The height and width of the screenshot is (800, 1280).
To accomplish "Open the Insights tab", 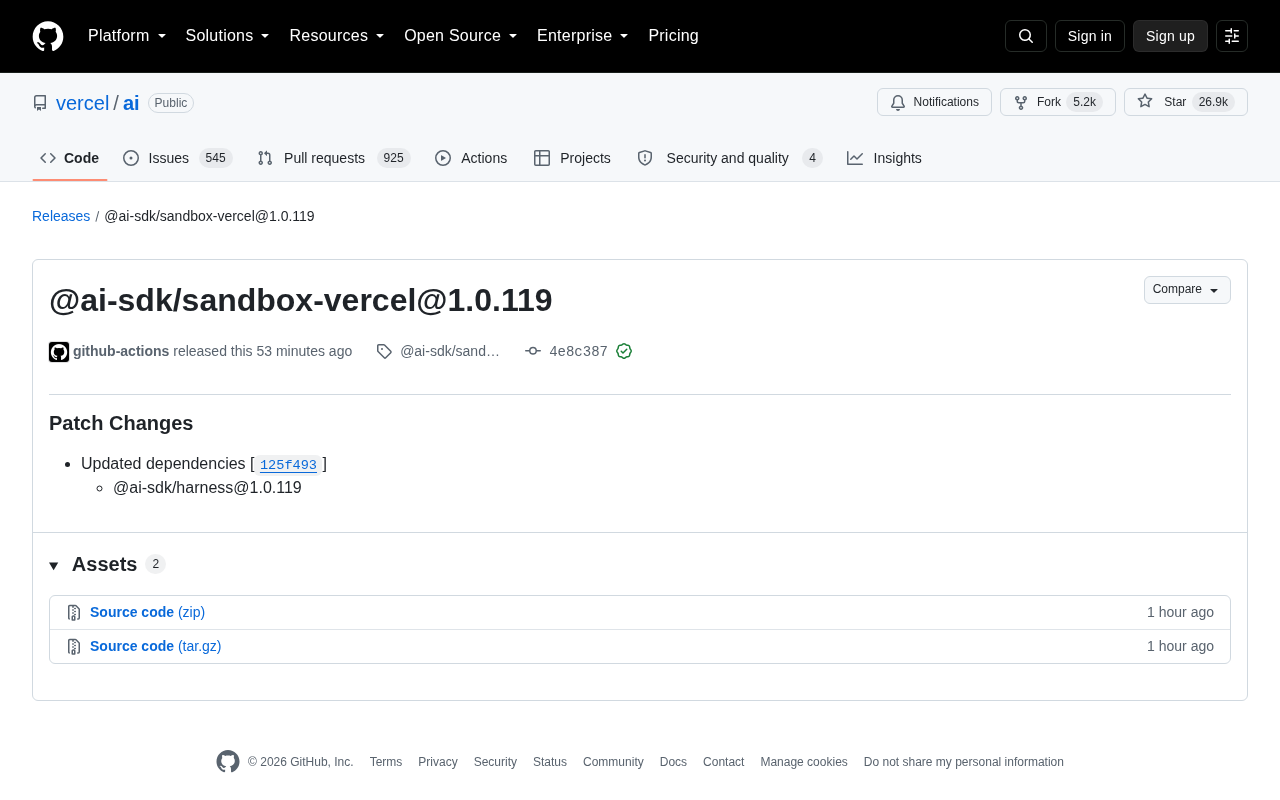I will click(885, 158).
